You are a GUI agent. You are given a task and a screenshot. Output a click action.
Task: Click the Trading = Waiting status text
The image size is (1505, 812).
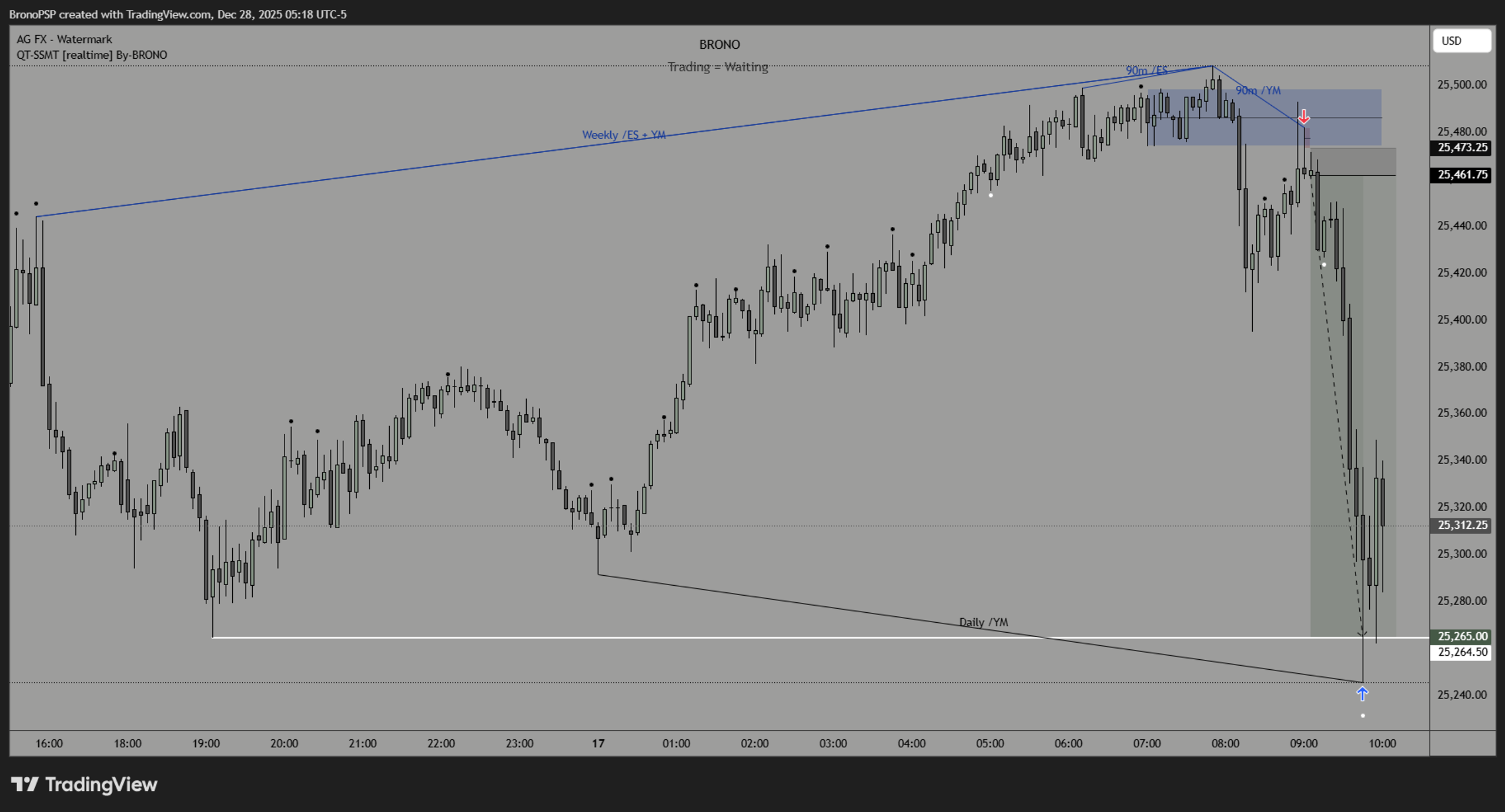click(x=718, y=67)
